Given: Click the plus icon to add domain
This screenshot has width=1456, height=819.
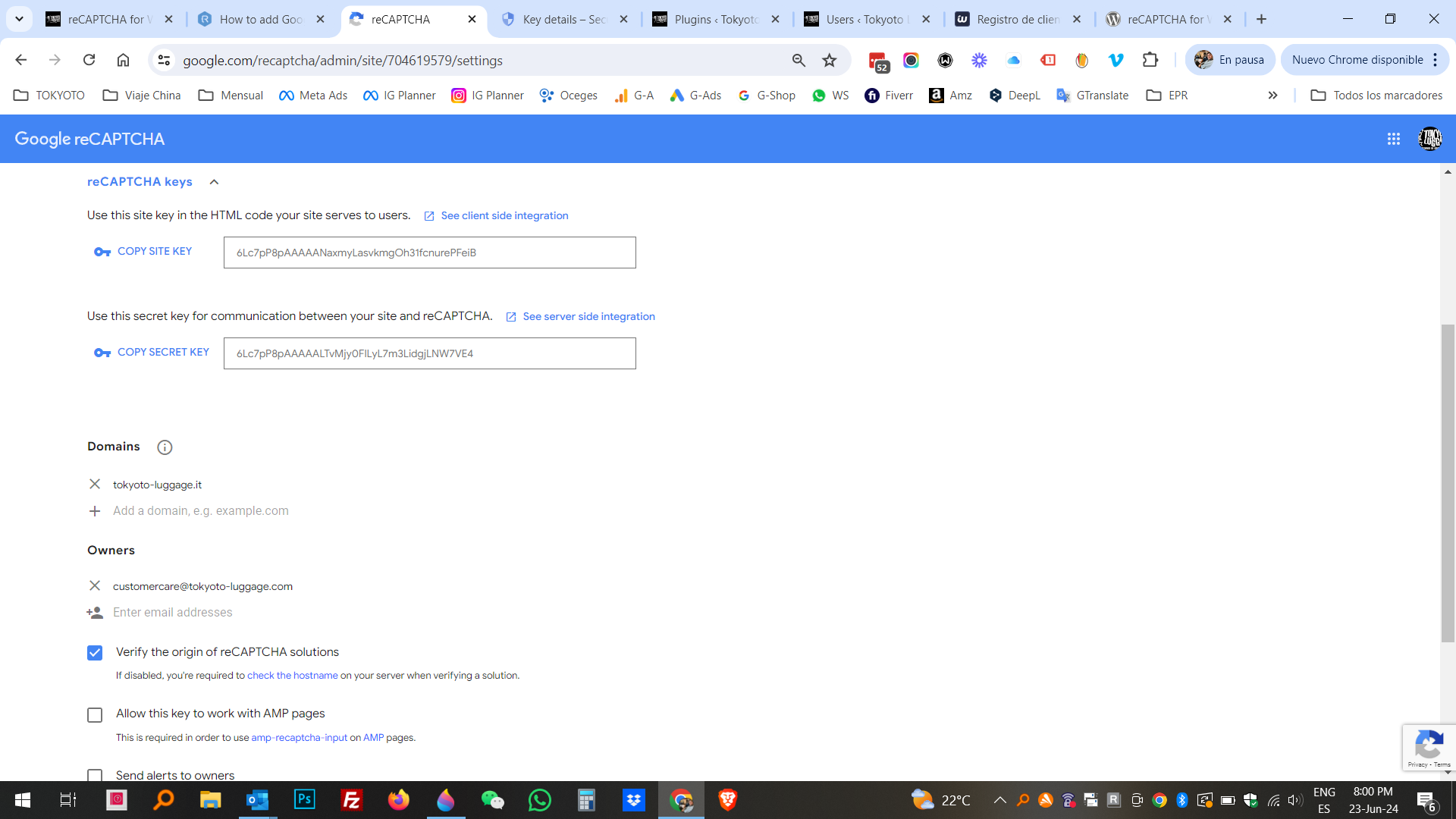Looking at the screenshot, I should pos(95,511).
